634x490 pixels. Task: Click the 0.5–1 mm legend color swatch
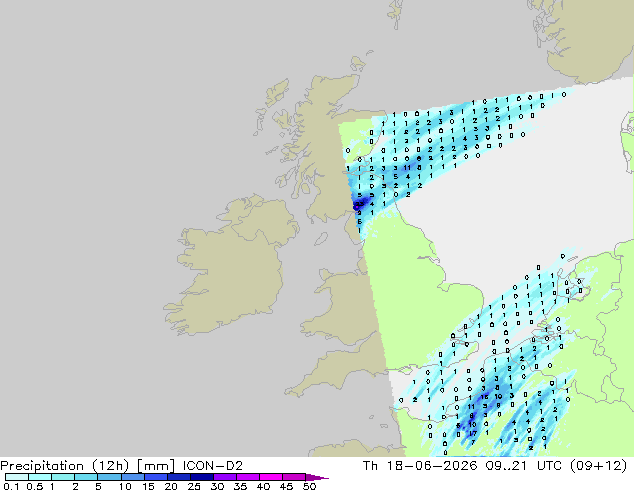tap(40, 477)
